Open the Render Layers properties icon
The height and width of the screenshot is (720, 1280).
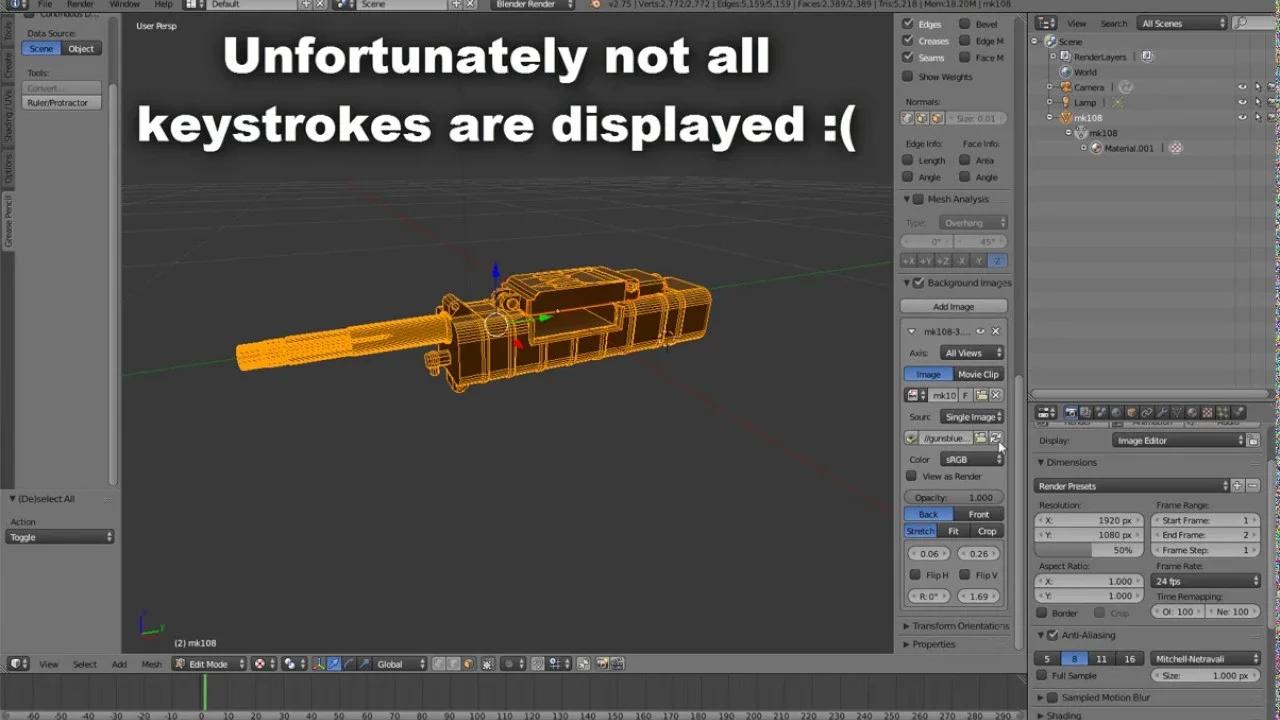[x=1085, y=412]
